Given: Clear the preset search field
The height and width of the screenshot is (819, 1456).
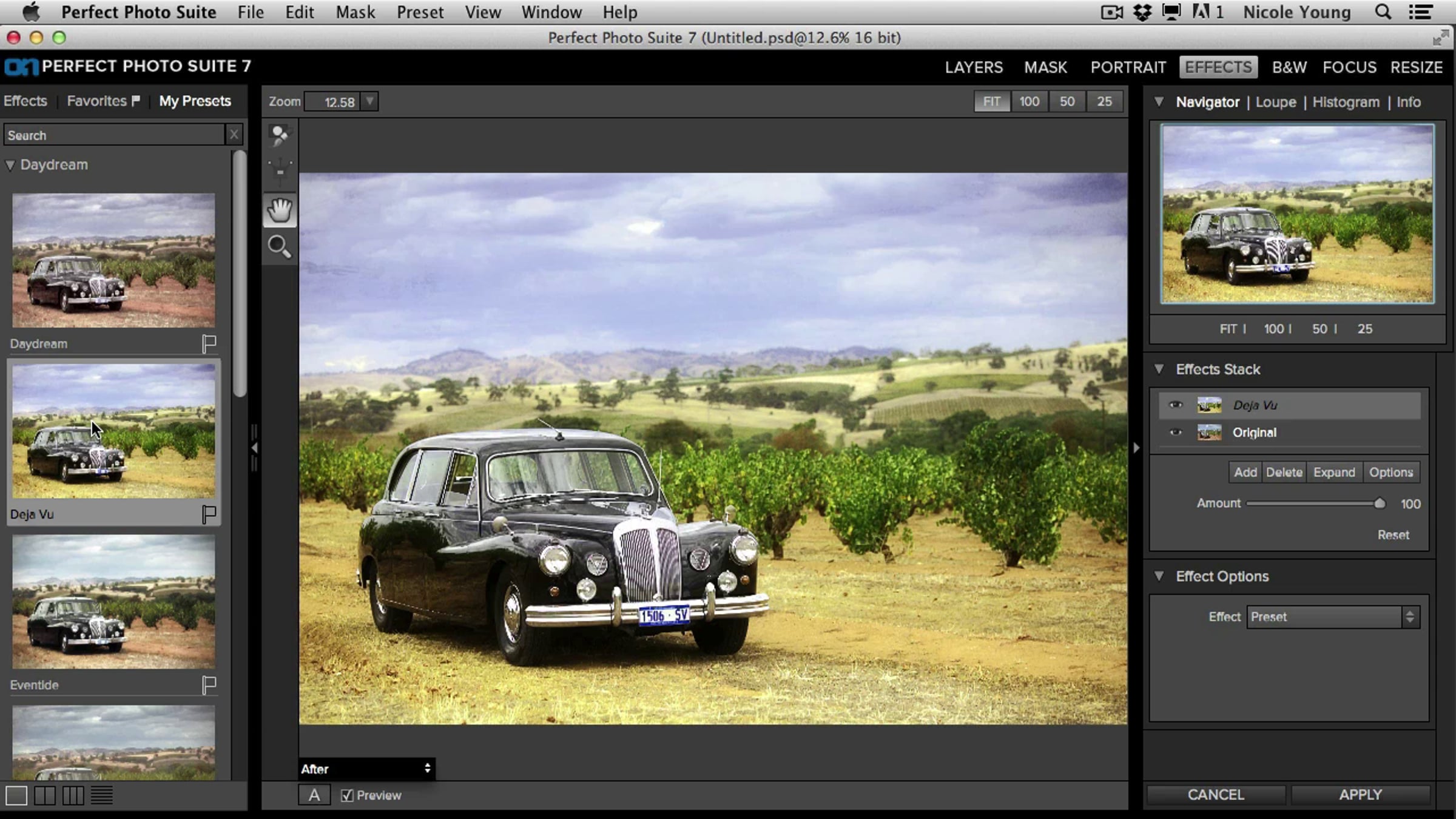Looking at the screenshot, I should click(x=234, y=135).
